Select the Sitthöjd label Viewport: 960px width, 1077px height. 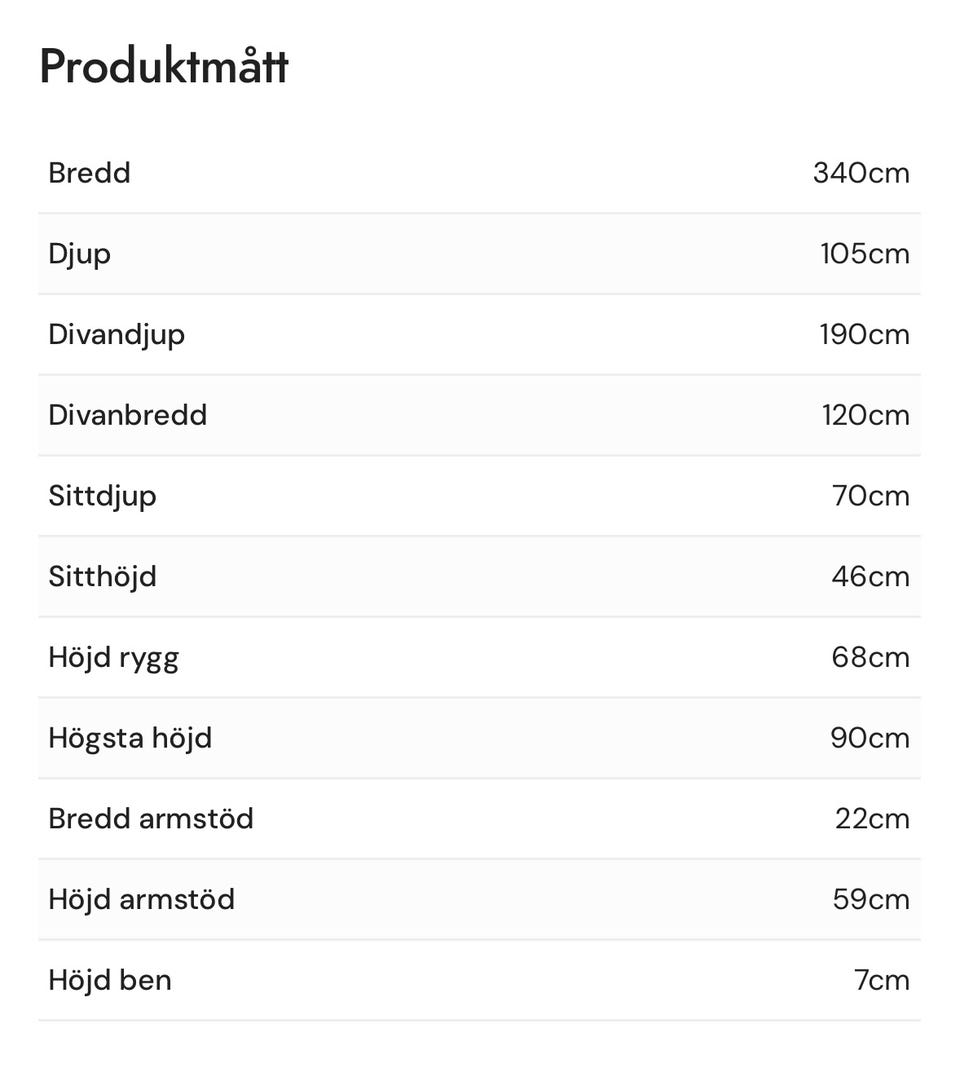(102, 578)
